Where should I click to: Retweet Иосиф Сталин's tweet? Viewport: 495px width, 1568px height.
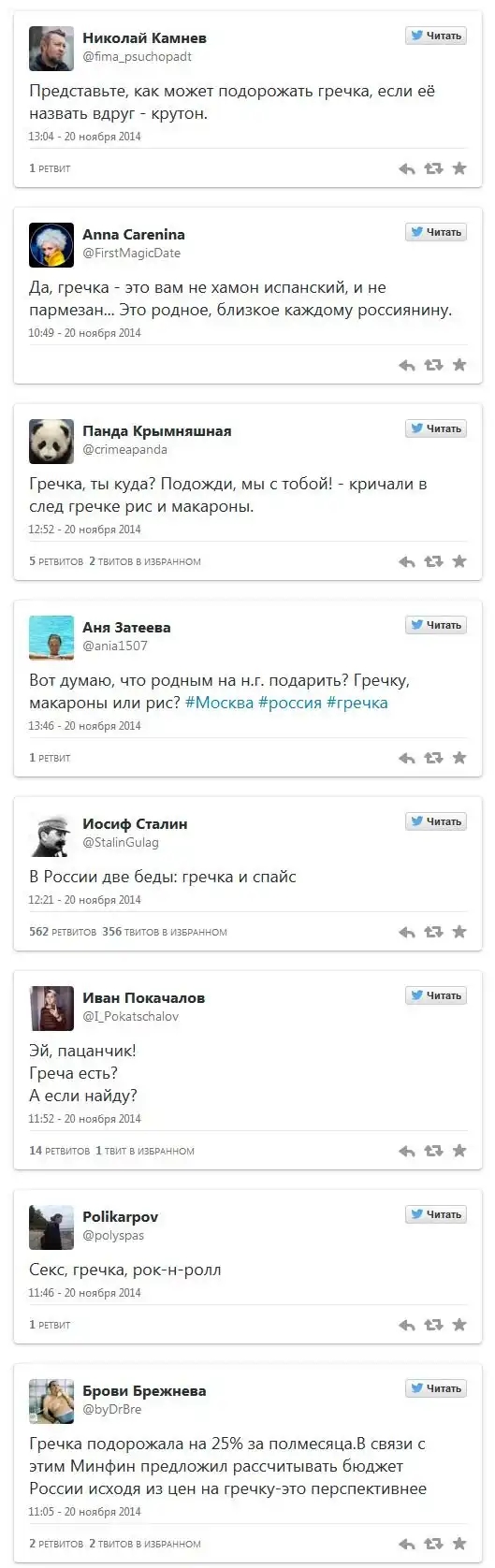pos(433,932)
